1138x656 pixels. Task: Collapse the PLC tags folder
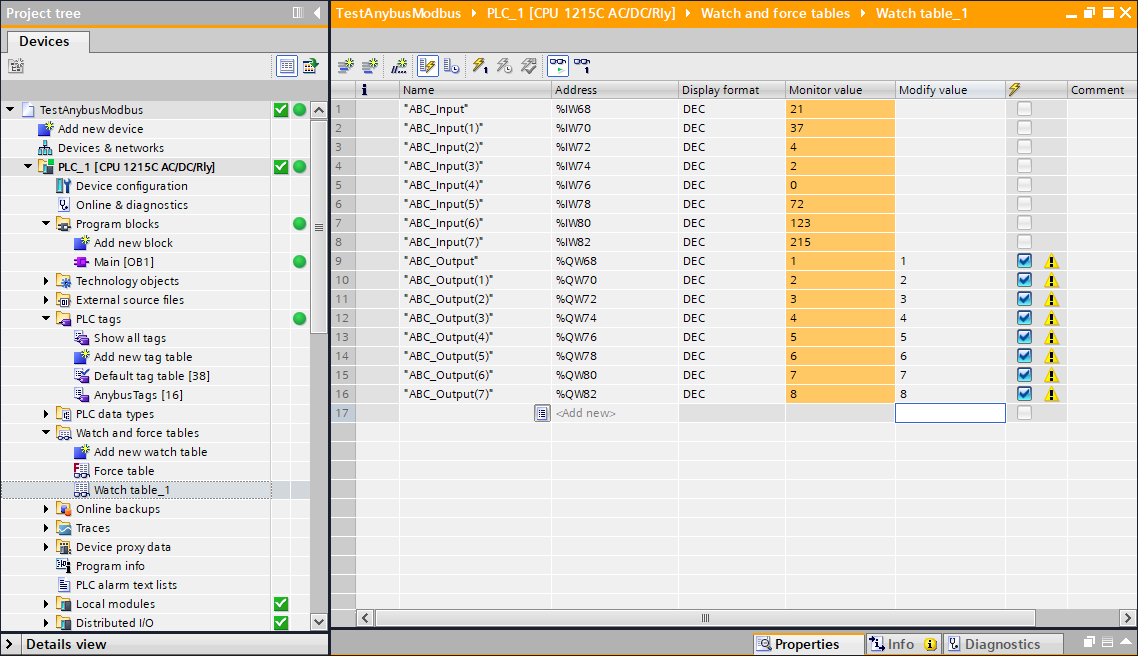(x=46, y=319)
